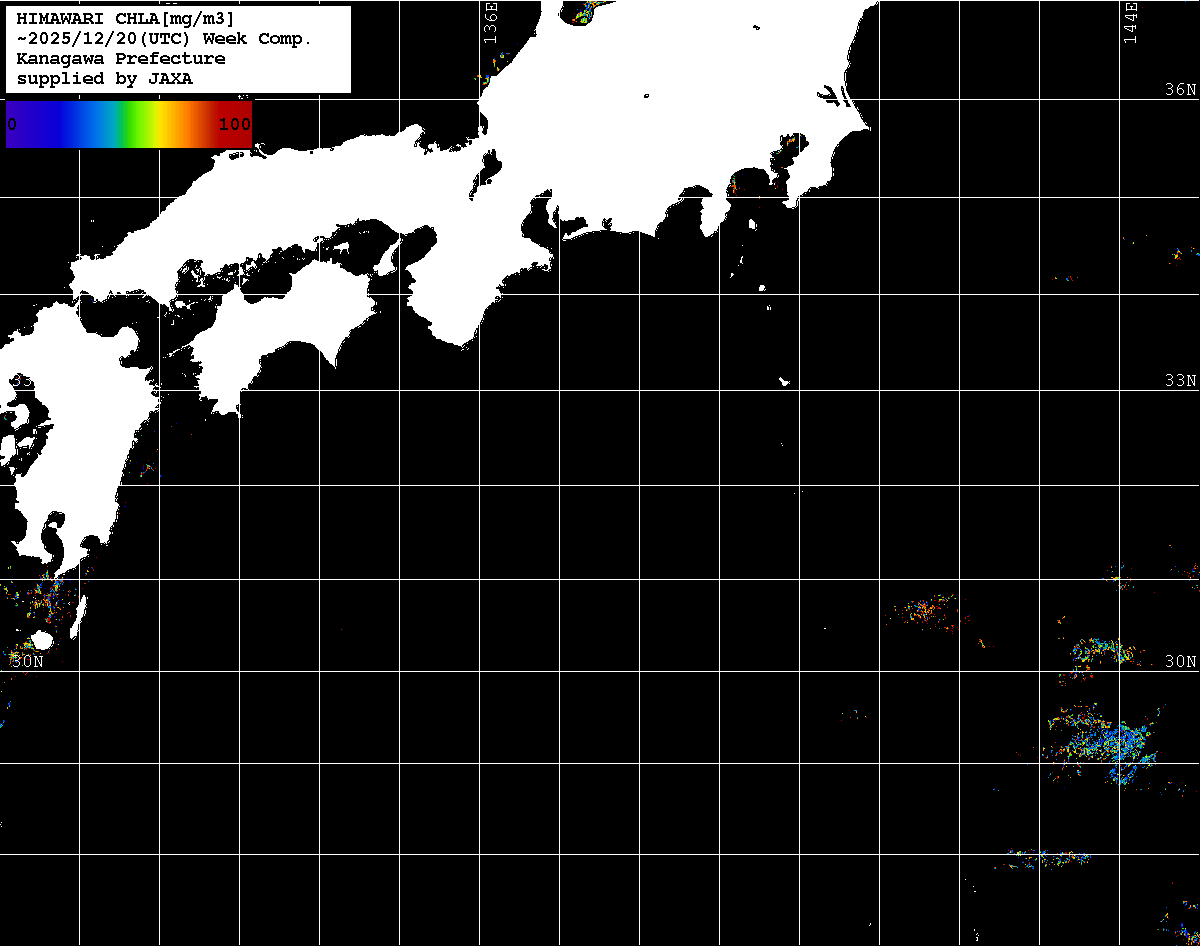This screenshot has width=1200, height=946.
Task: Click the 'supplied by JAXA' credit text
Action: (105, 79)
